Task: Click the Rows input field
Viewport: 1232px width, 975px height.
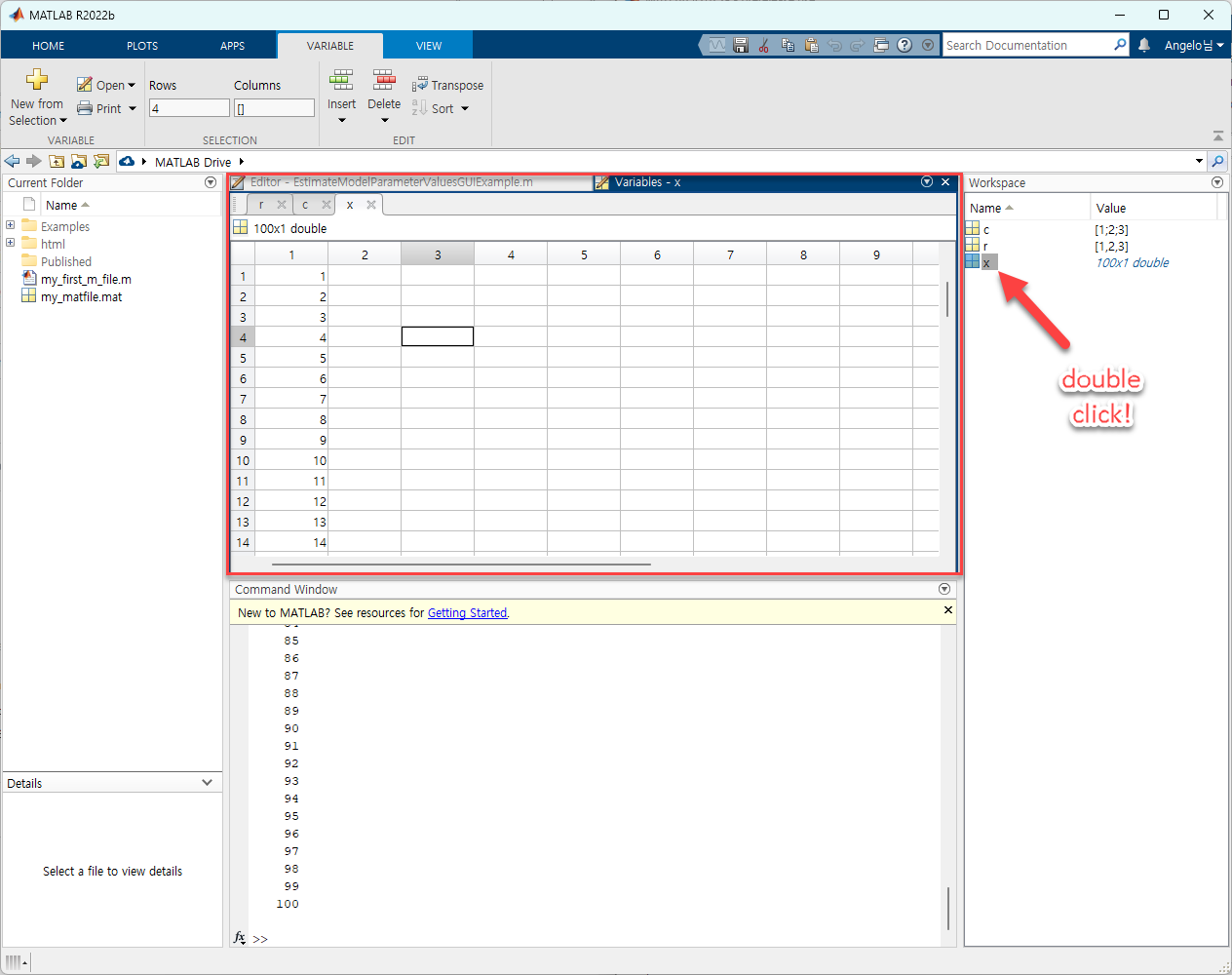Action: (189, 108)
